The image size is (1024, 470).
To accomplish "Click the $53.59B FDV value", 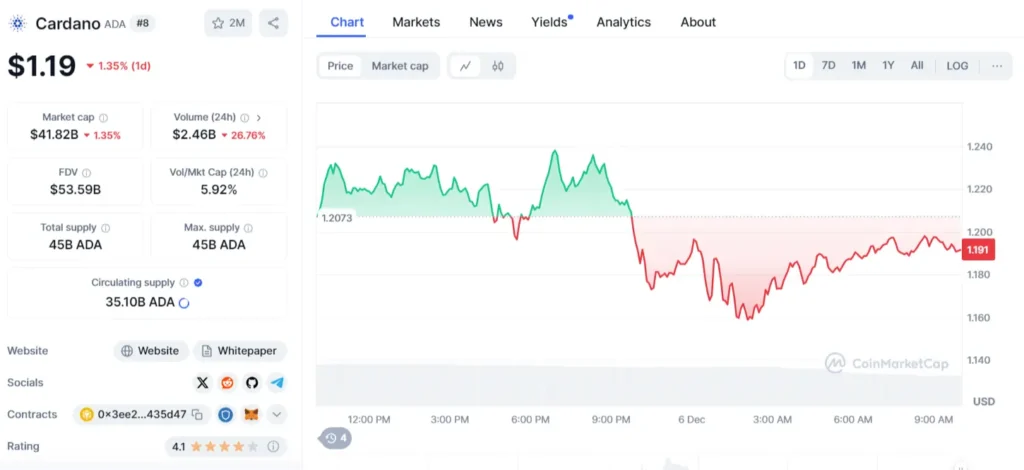I will pyautogui.click(x=75, y=190).
